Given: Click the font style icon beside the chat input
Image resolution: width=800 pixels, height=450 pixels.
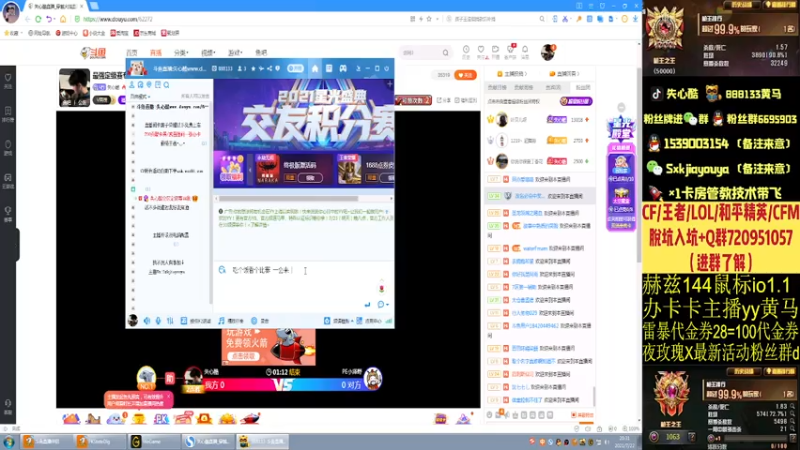Looking at the screenshot, I should [x=222, y=269].
